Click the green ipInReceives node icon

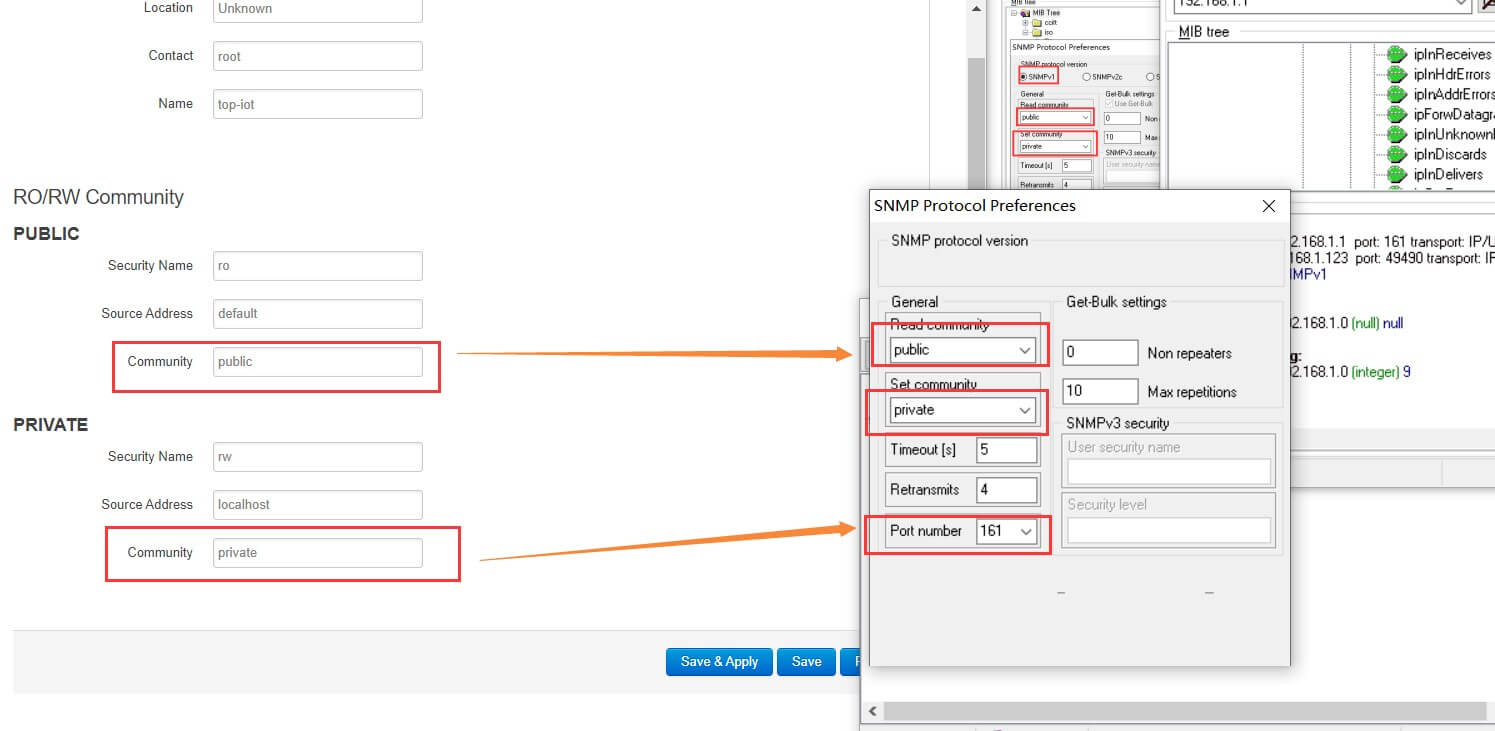pyautogui.click(x=1396, y=54)
